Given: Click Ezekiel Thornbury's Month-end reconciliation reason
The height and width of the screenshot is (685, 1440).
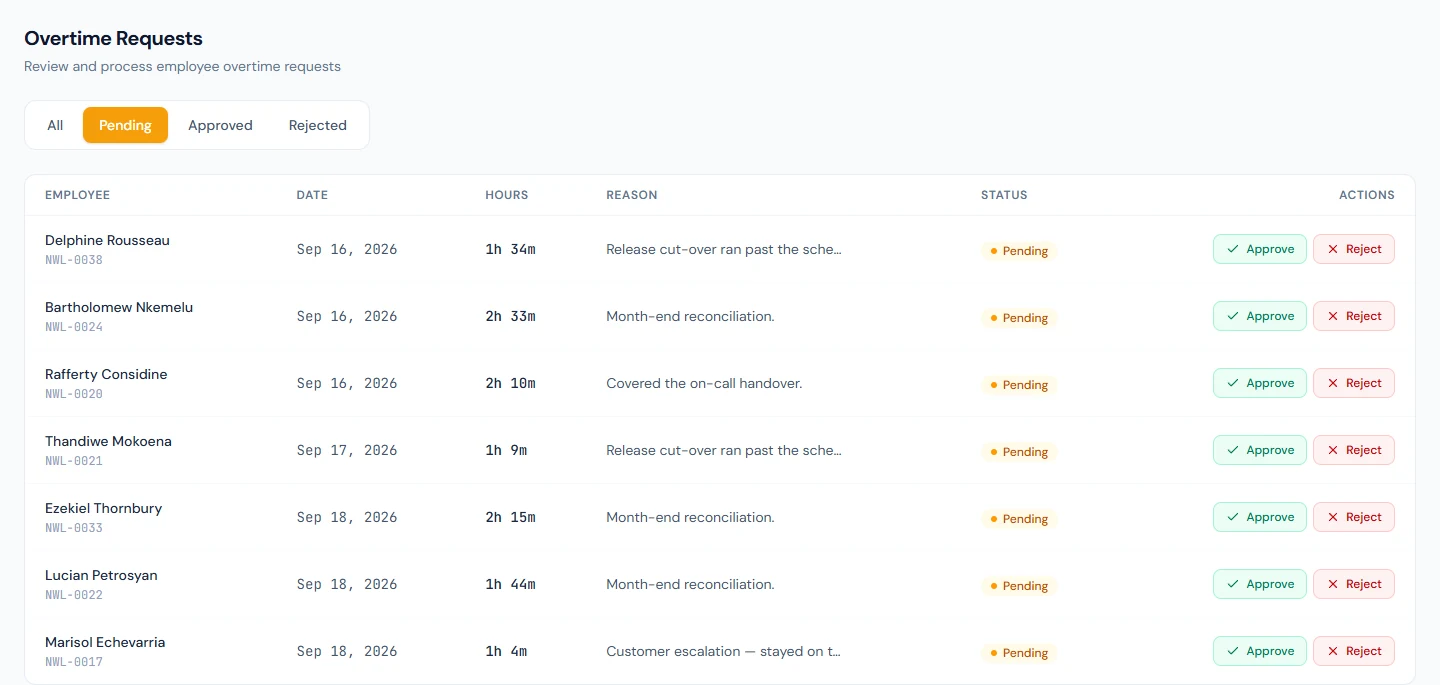Looking at the screenshot, I should [690, 517].
